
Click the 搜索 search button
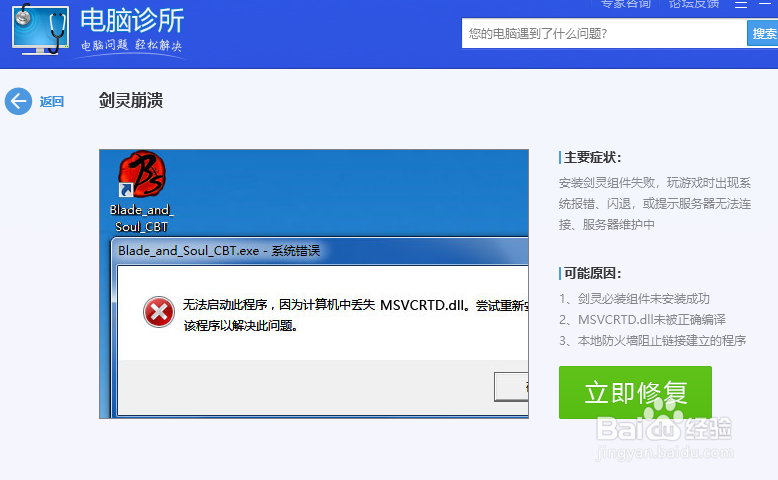(x=763, y=33)
